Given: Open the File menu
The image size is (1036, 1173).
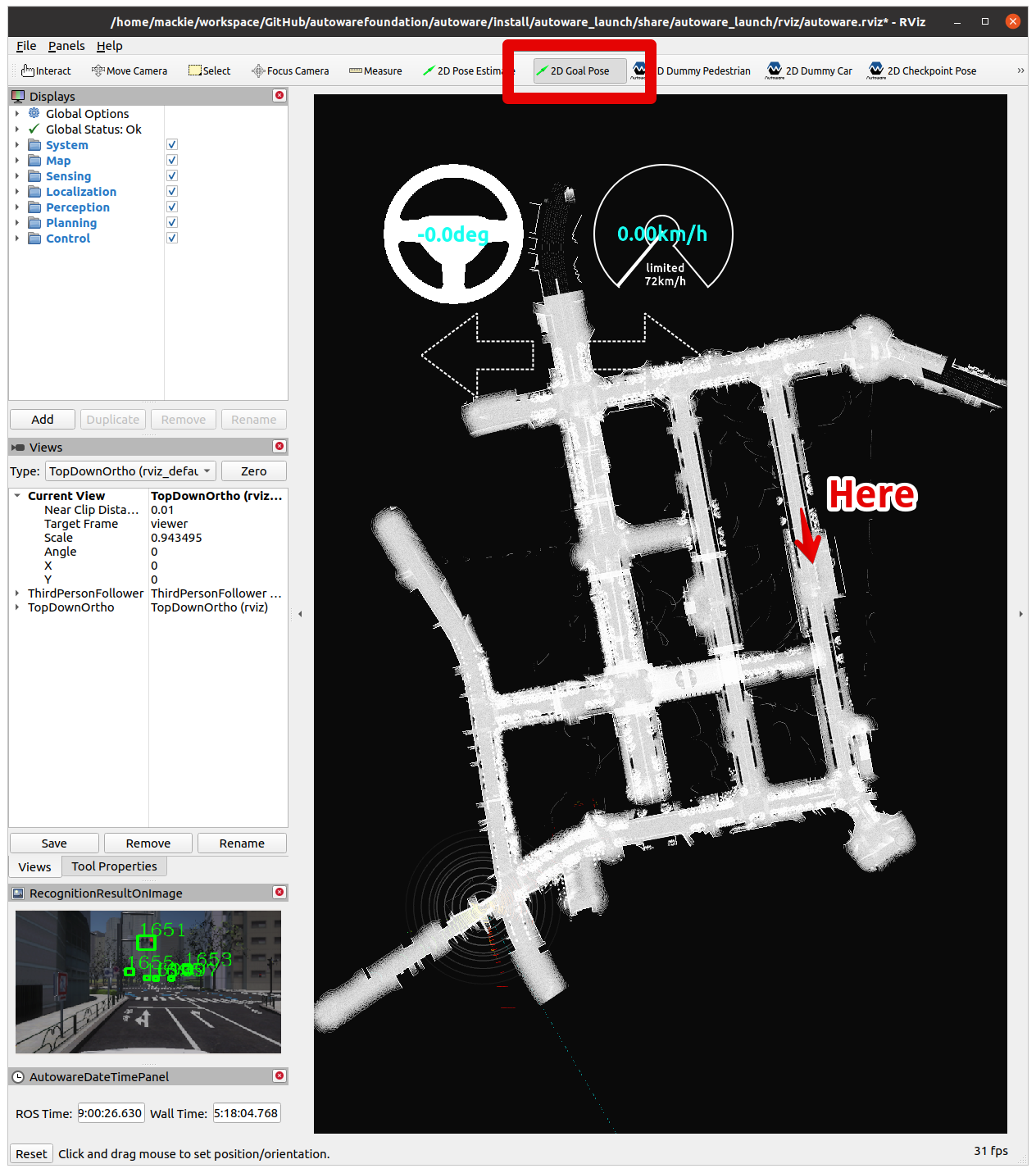Looking at the screenshot, I should point(26,46).
